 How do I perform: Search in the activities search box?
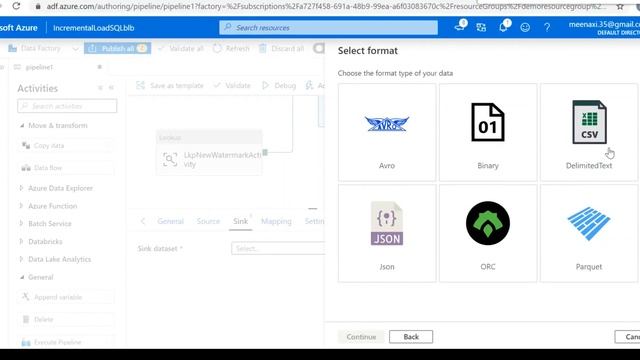[x=67, y=106]
